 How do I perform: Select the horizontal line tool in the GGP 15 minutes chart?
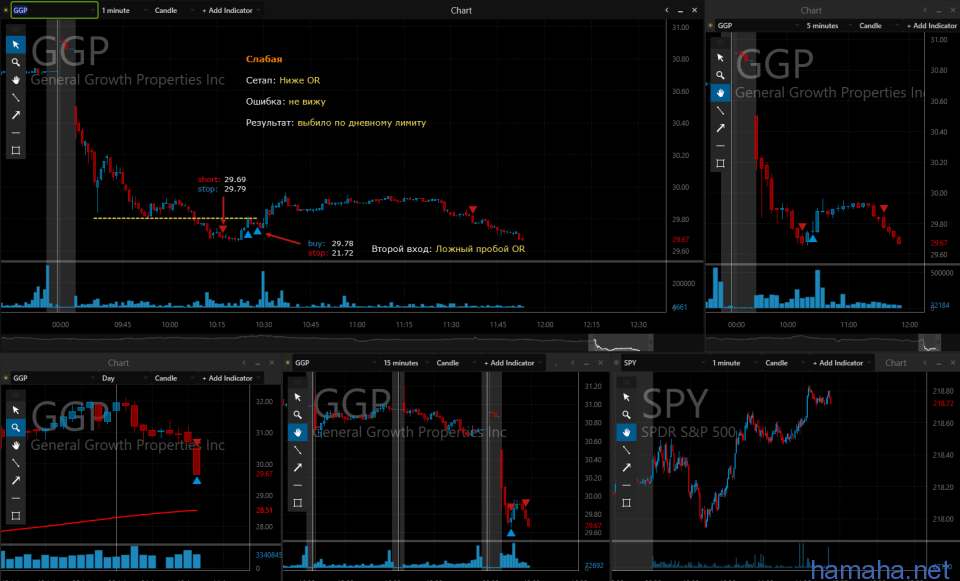click(x=298, y=485)
